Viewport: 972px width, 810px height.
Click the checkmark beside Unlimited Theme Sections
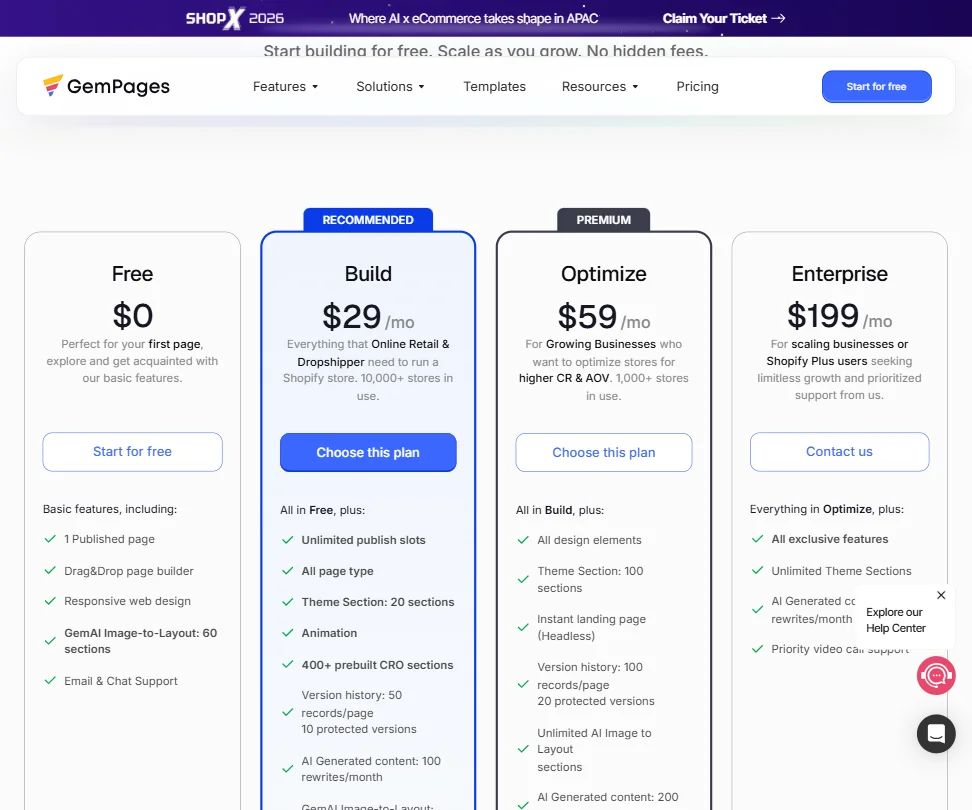tap(758, 571)
